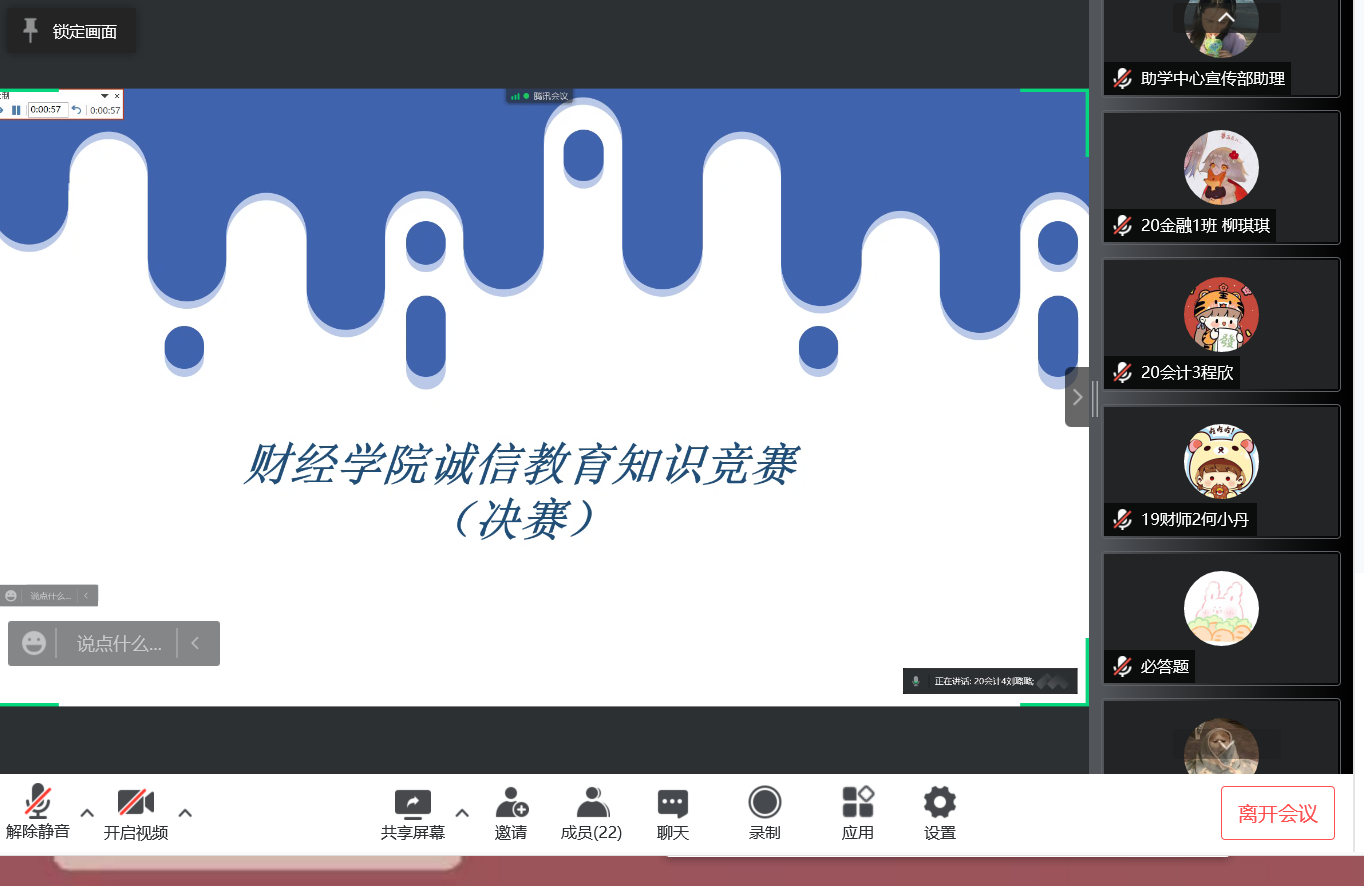Screen dimensions: 1364x886
Task: Click the 离开会议 leave meeting button
Action: coord(1277,813)
